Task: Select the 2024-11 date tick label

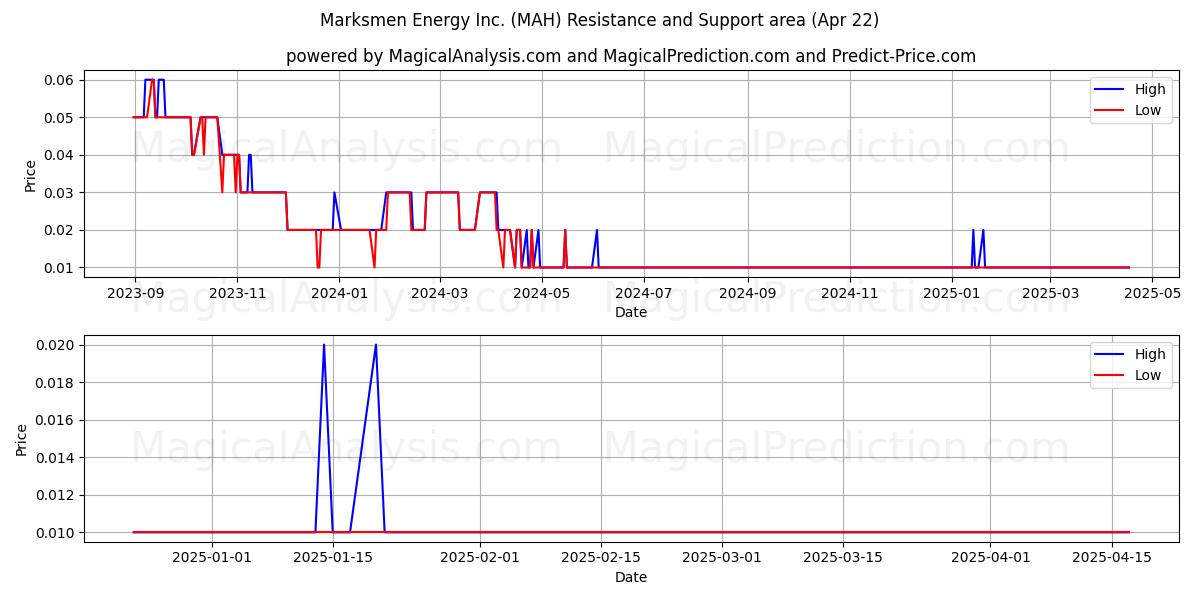Action: coord(849,294)
